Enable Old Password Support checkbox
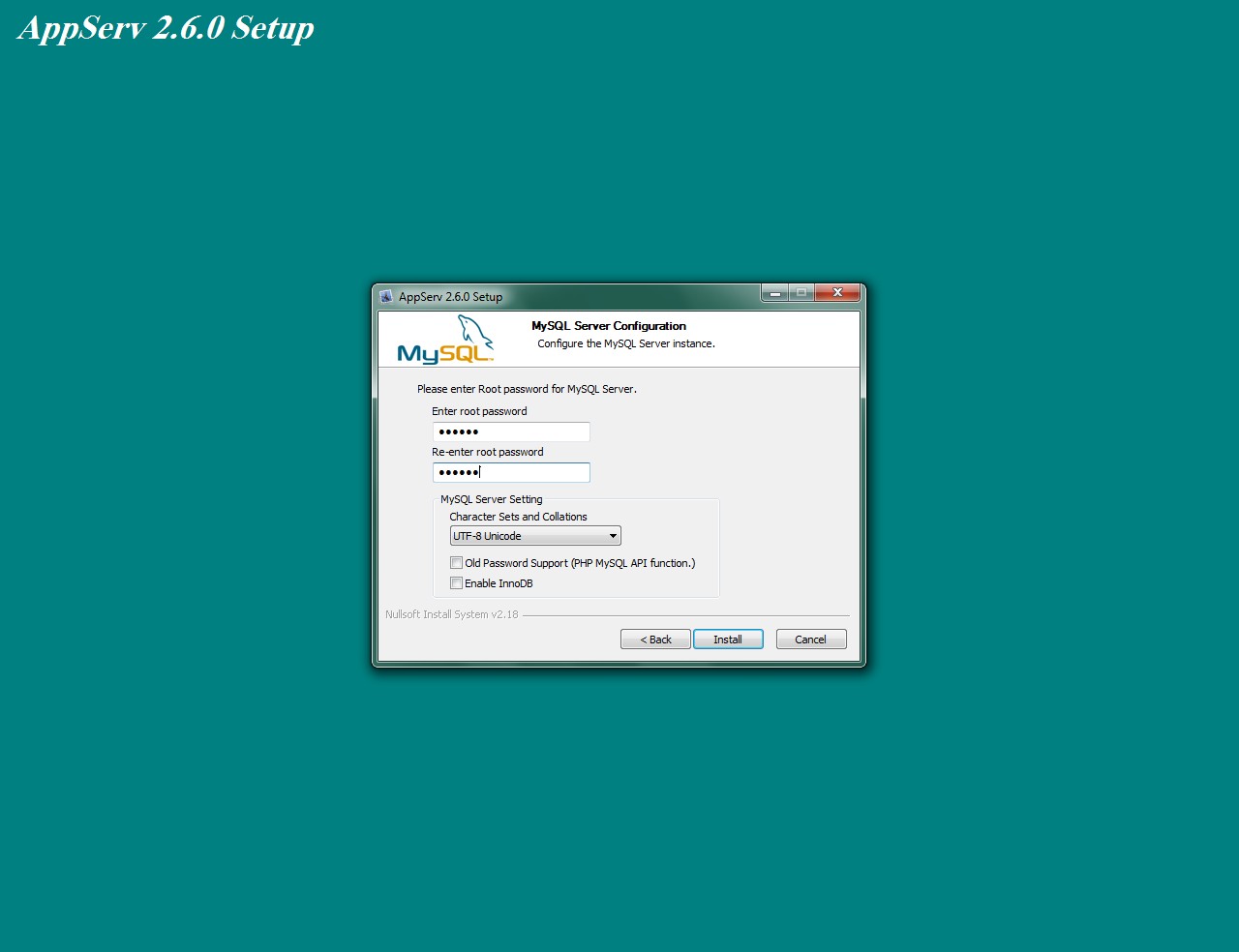 pyautogui.click(x=456, y=563)
